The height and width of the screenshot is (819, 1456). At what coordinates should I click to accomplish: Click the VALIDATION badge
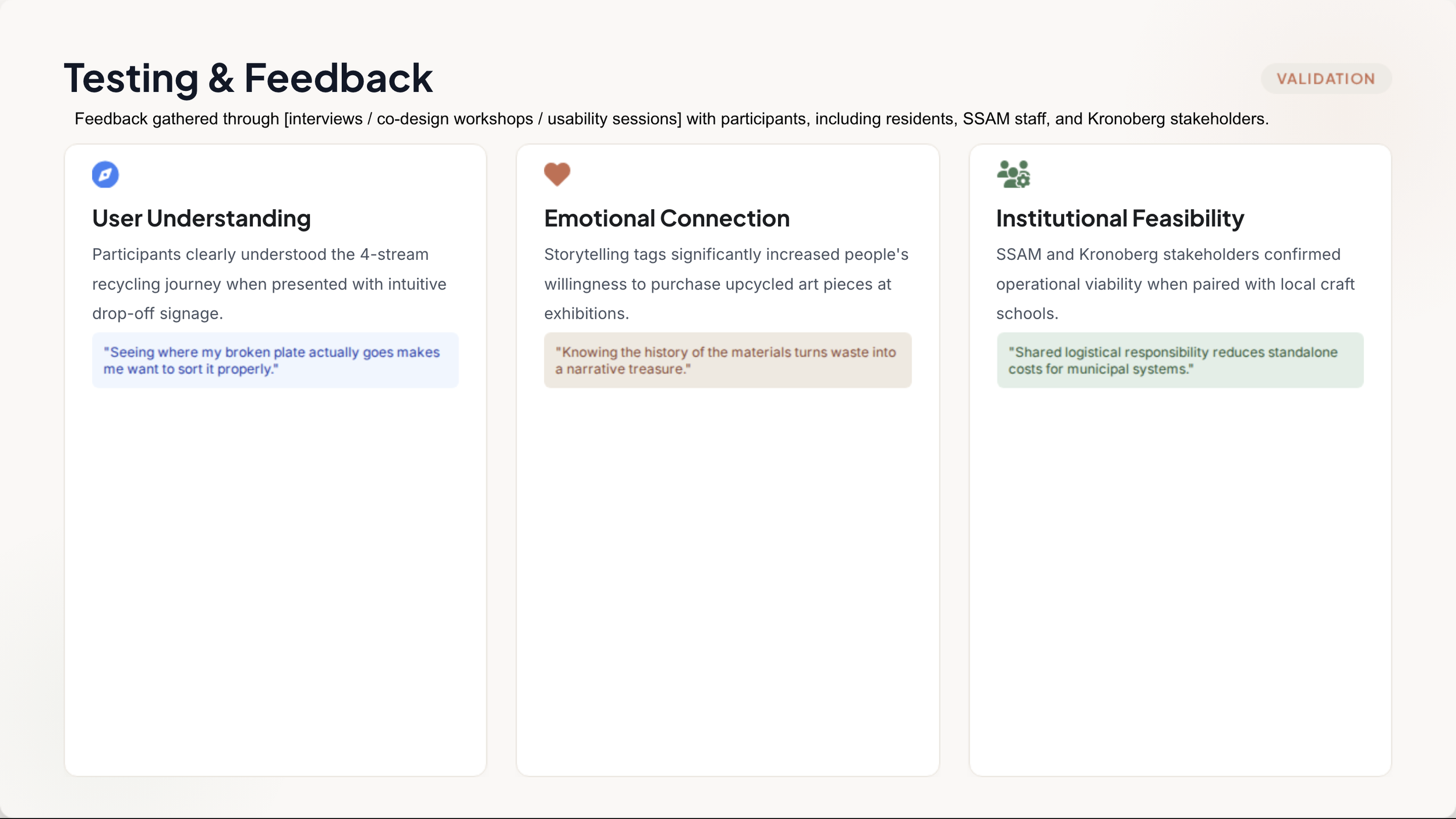pos(1326,79)
